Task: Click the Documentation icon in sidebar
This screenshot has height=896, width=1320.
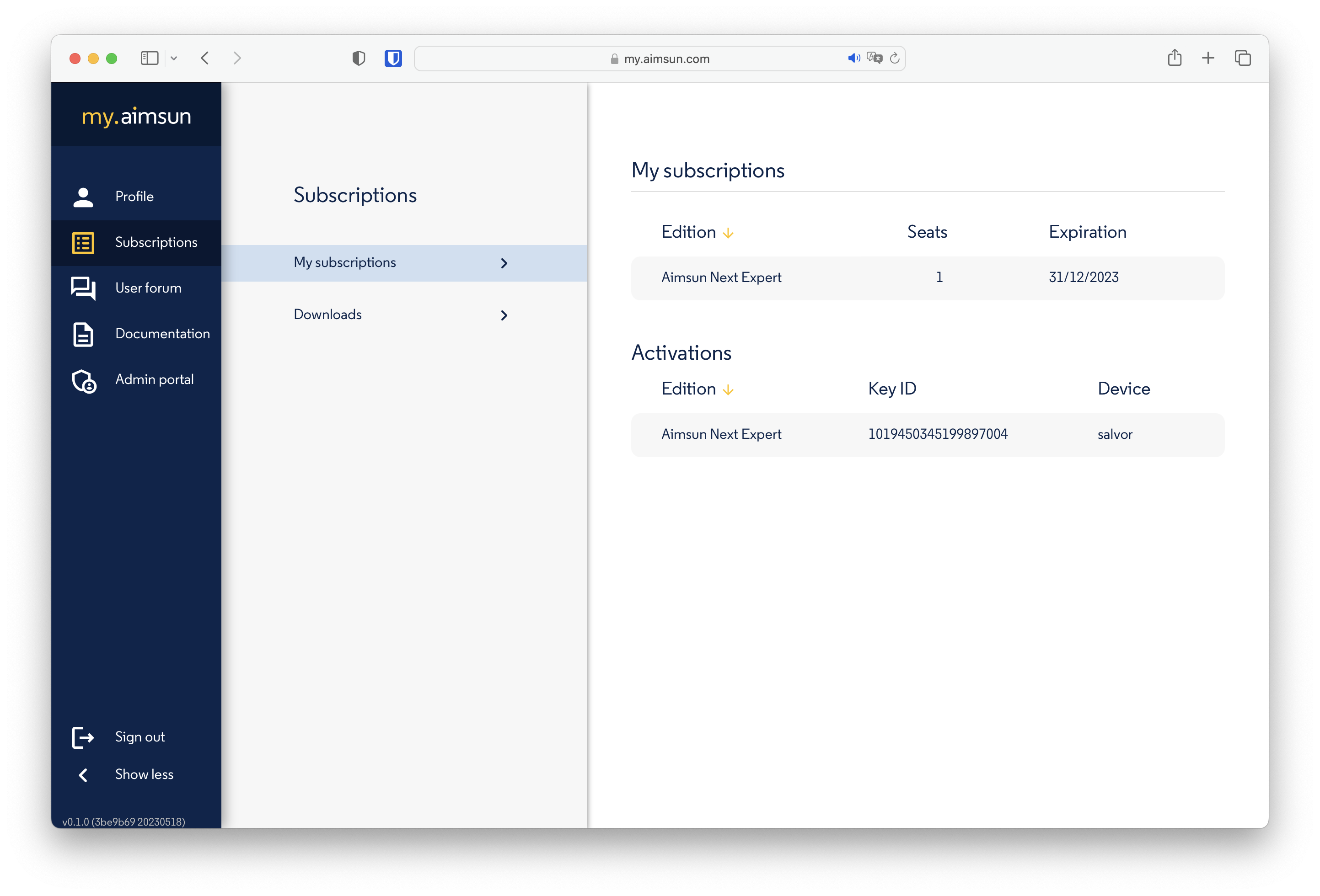Action: [84, 333]
